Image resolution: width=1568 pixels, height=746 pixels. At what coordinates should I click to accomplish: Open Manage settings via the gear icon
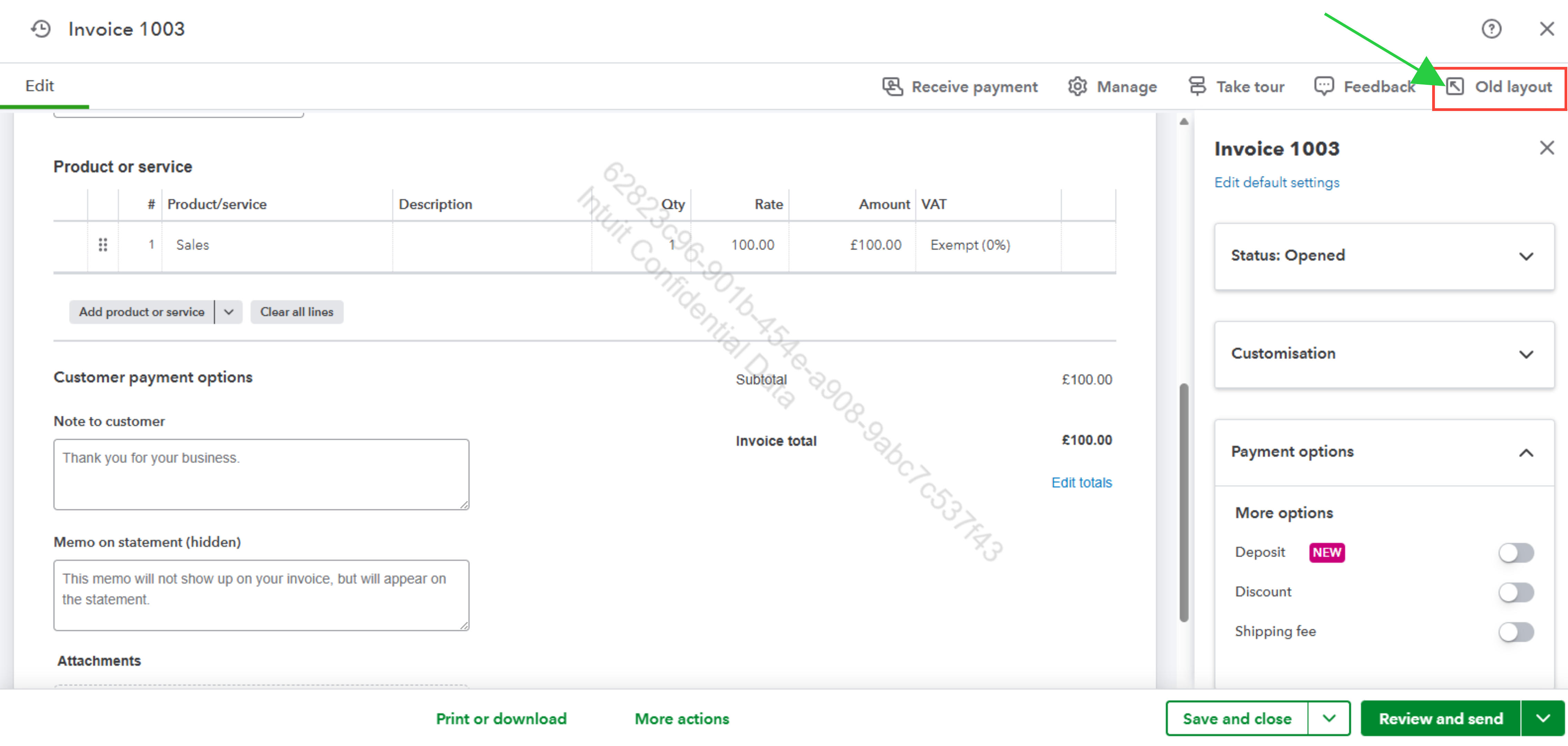(1077, 87)
